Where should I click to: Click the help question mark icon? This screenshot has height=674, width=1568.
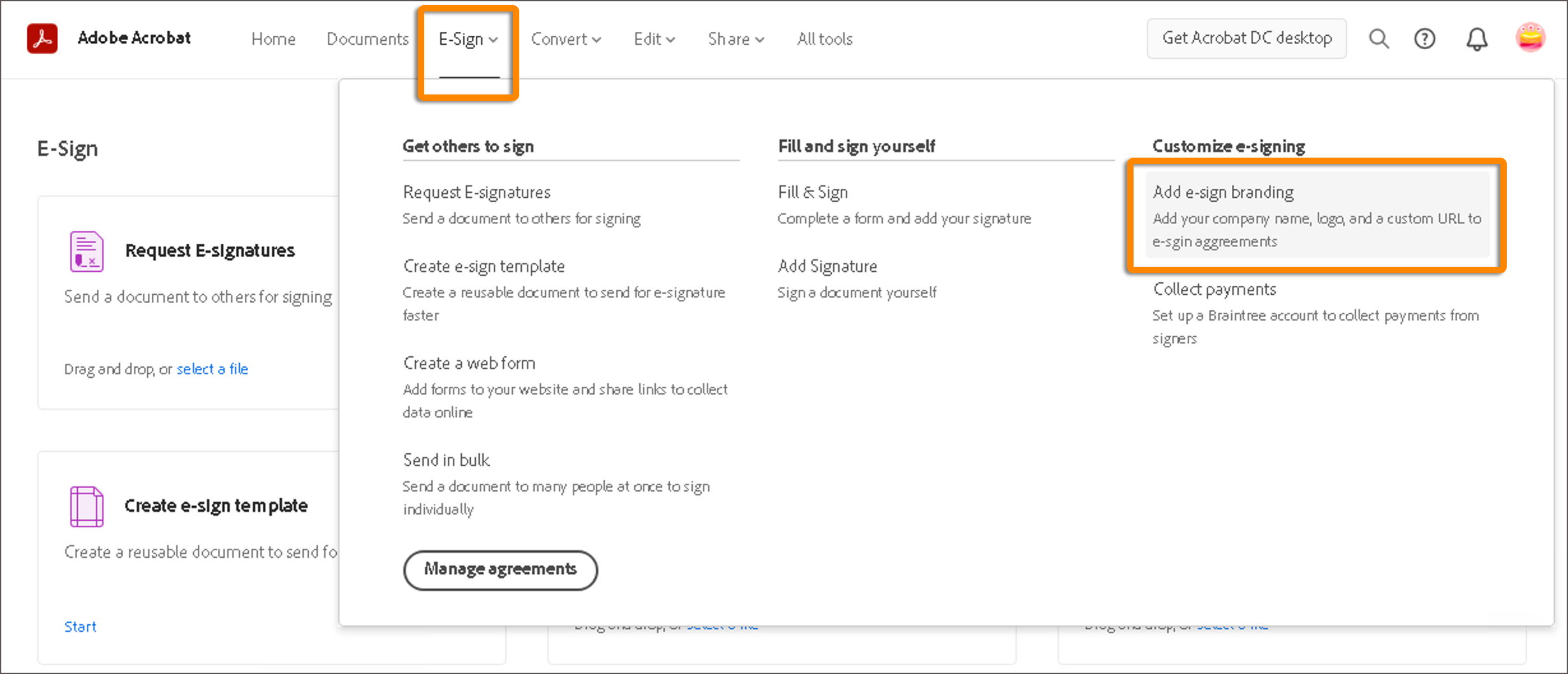pyautogui.click(x=1424, y=39)
